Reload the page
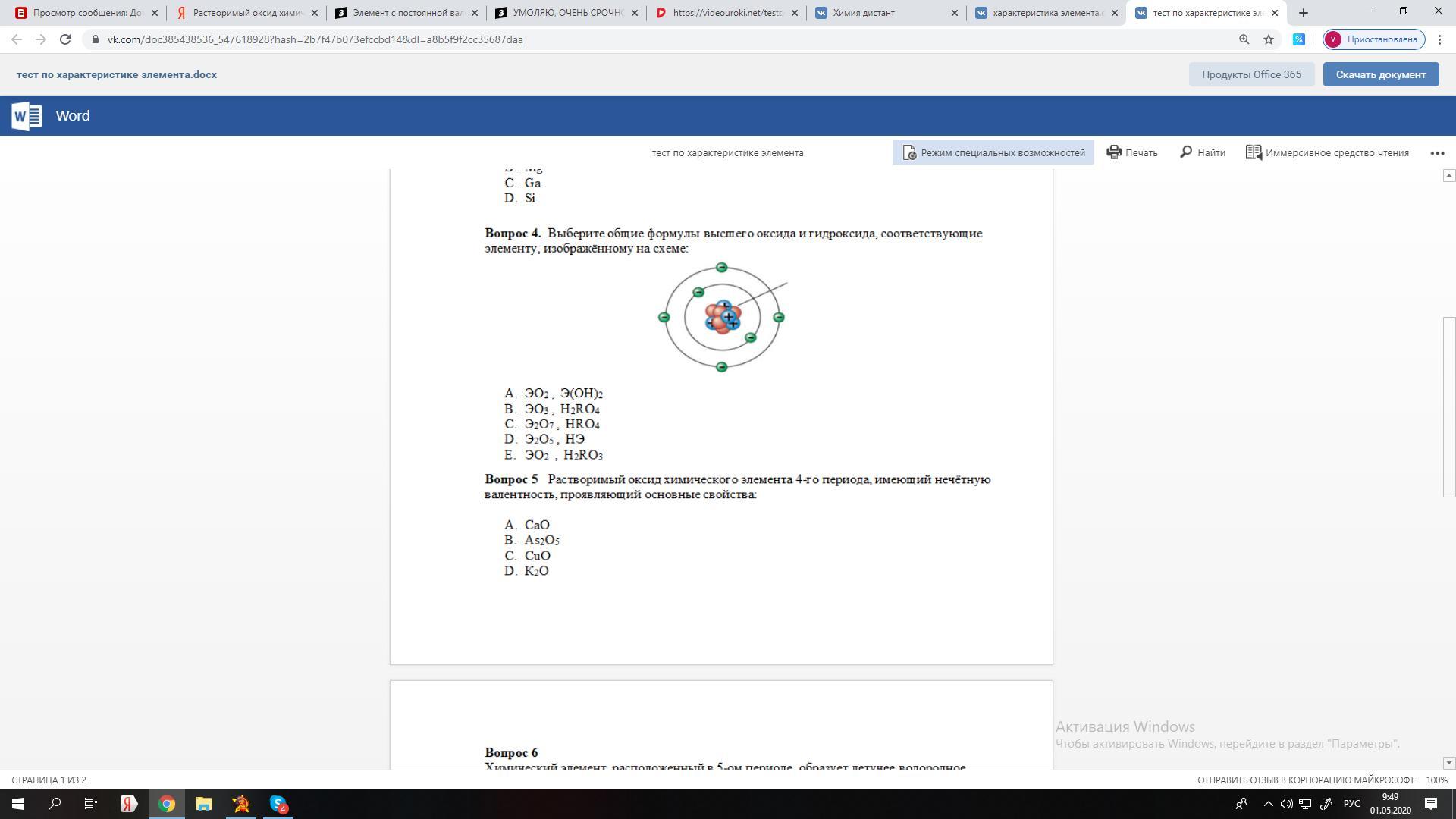This screenshot has height=819, width=1456. pyautogui.click(x=65, y=39)
